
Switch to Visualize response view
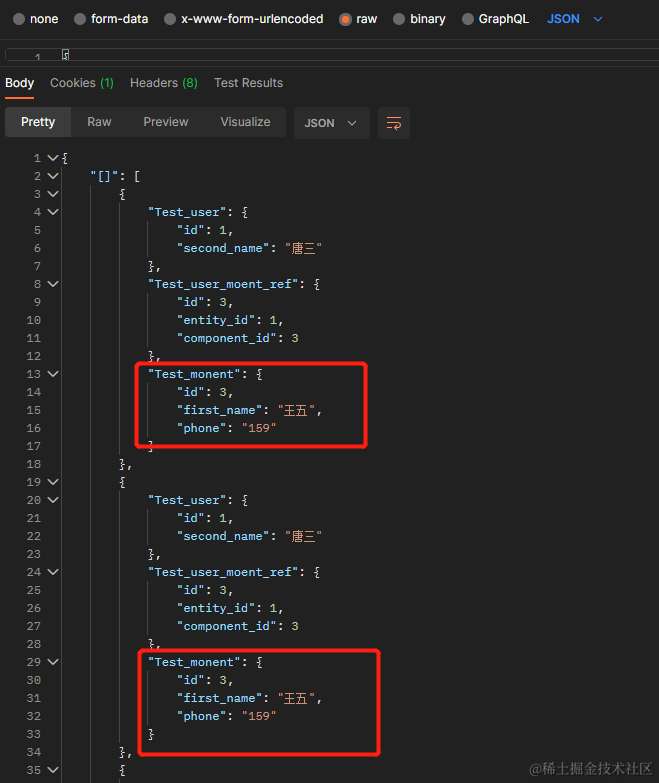tap(245, 122)
